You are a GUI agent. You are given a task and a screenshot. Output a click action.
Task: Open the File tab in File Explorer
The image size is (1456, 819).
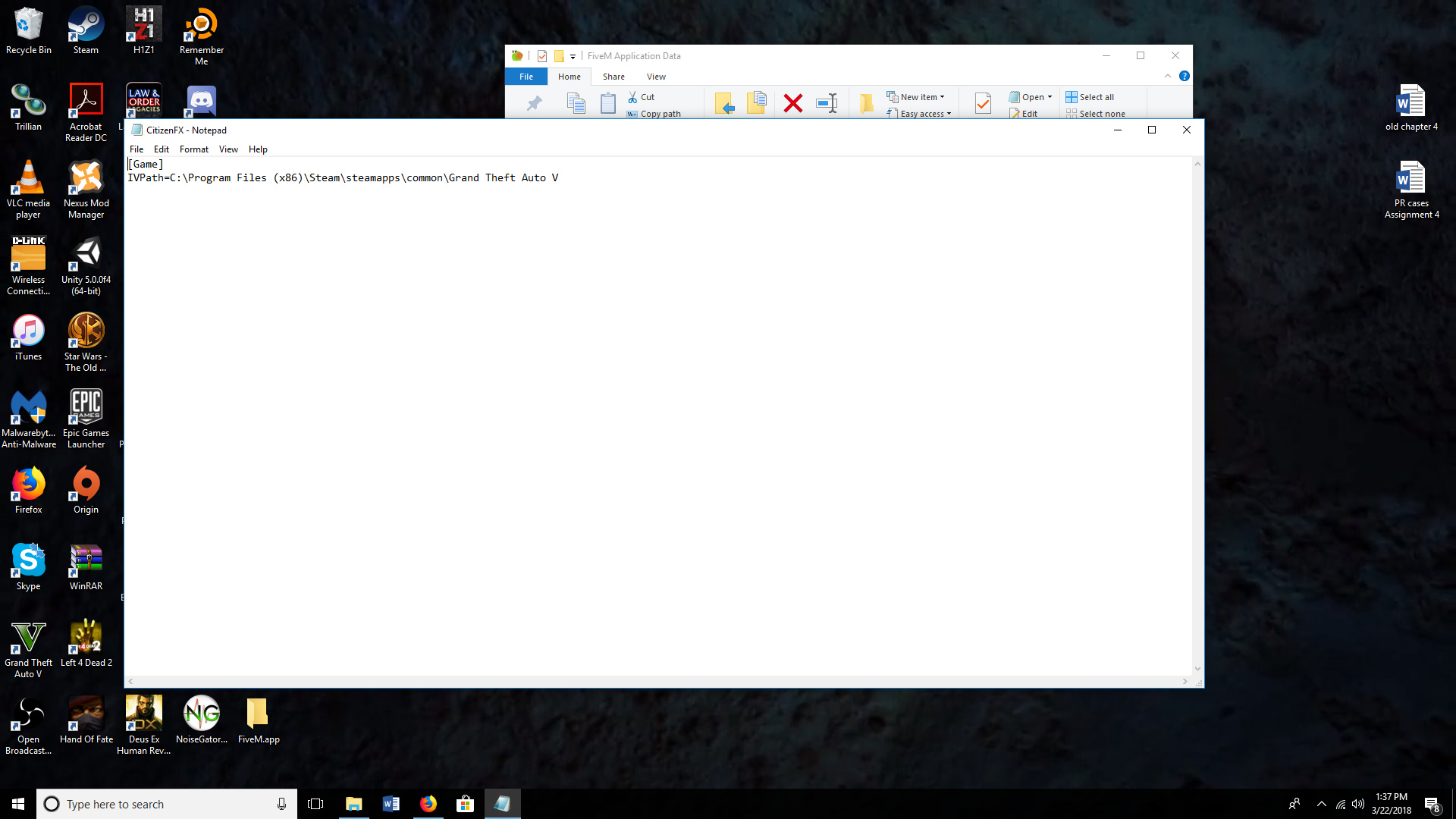click(526, 77)
